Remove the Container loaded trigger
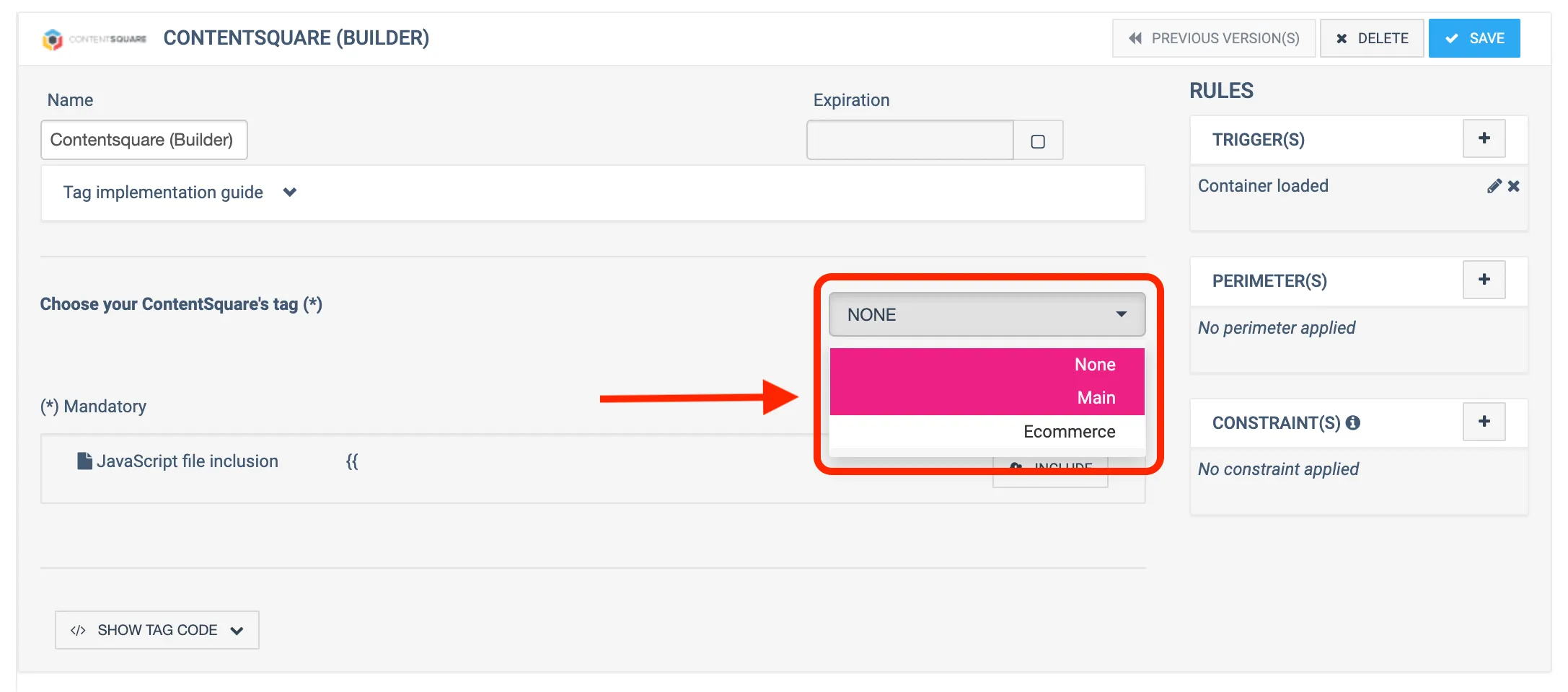The height and width of the screenshot is (692, 1568). point(1514,186)
